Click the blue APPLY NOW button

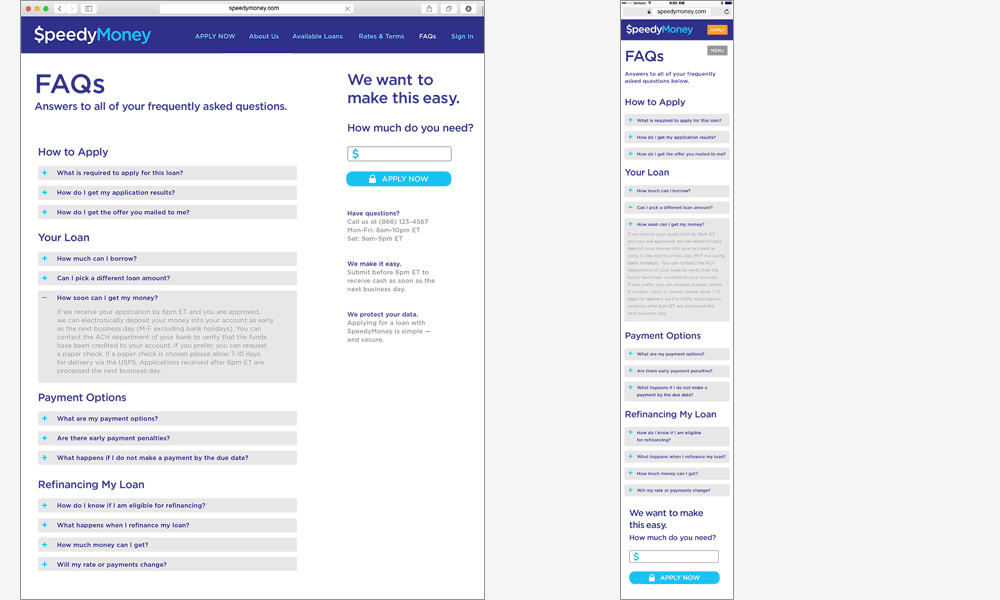[x=398, y=178]
